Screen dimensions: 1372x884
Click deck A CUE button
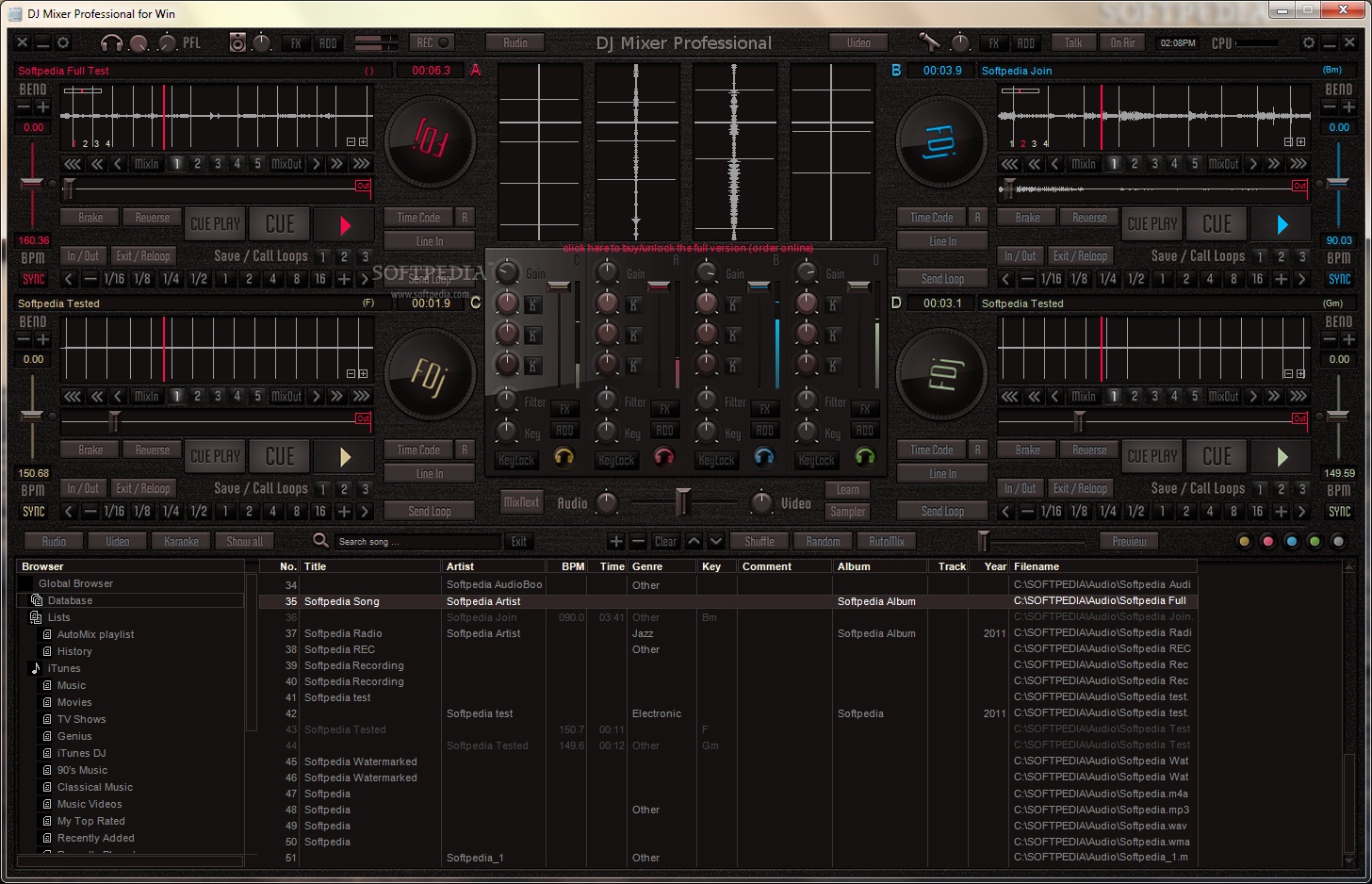(280, 224)
